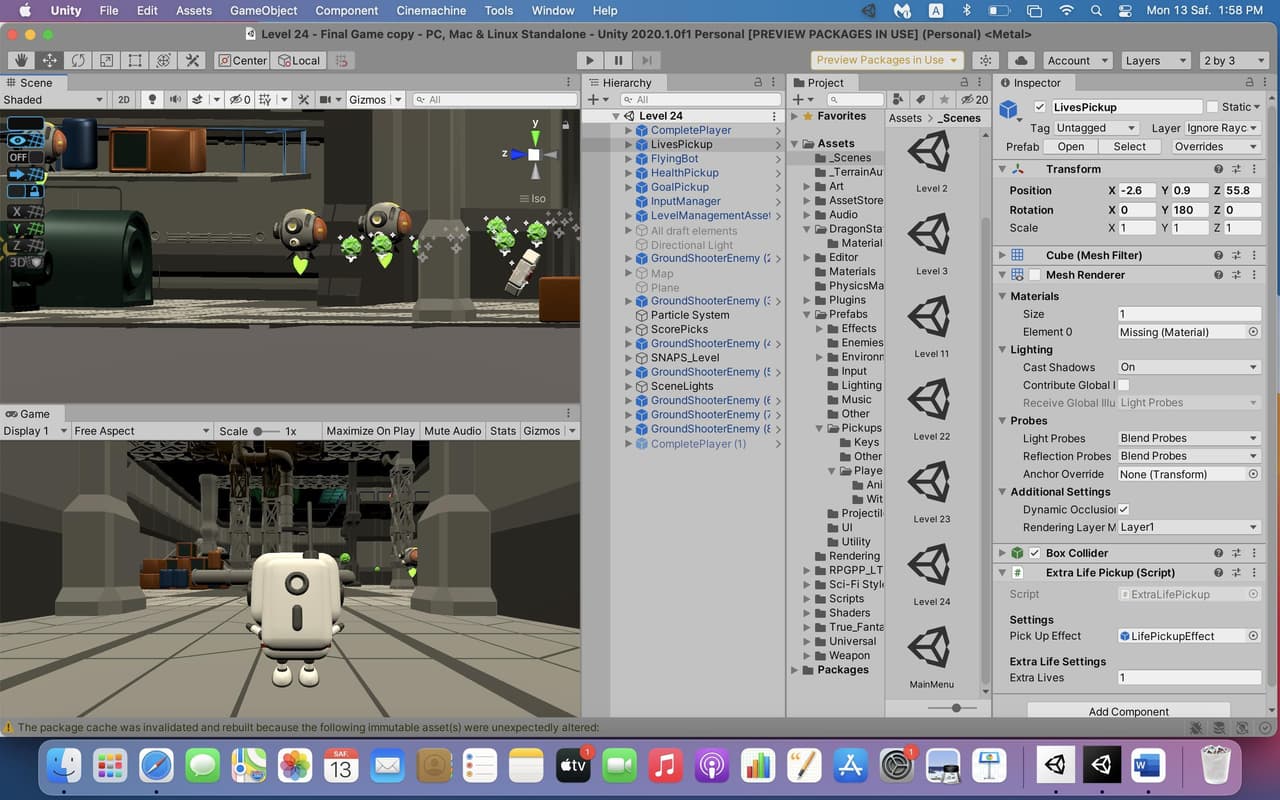This screenshot has width=1280, height=800.
Task: Toggle the Static checkbox
Action: 1213,107
